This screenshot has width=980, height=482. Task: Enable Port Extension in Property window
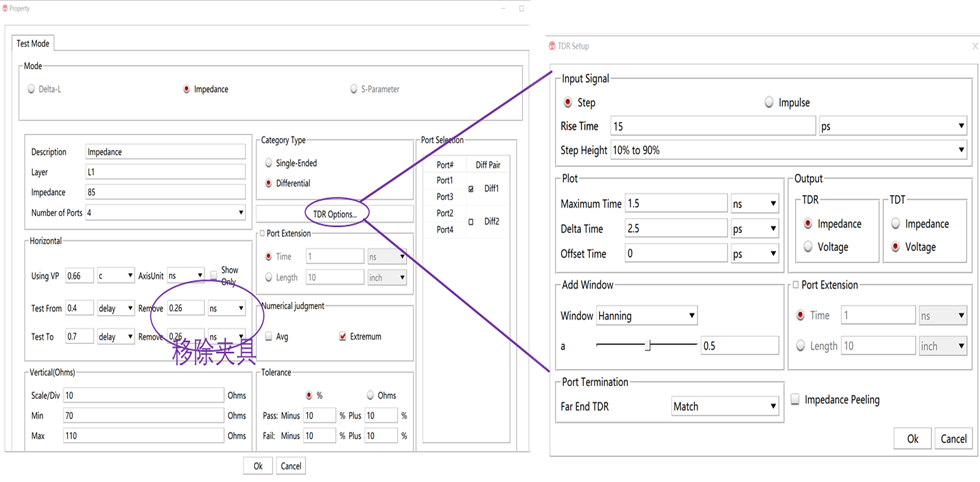point(262,233)
